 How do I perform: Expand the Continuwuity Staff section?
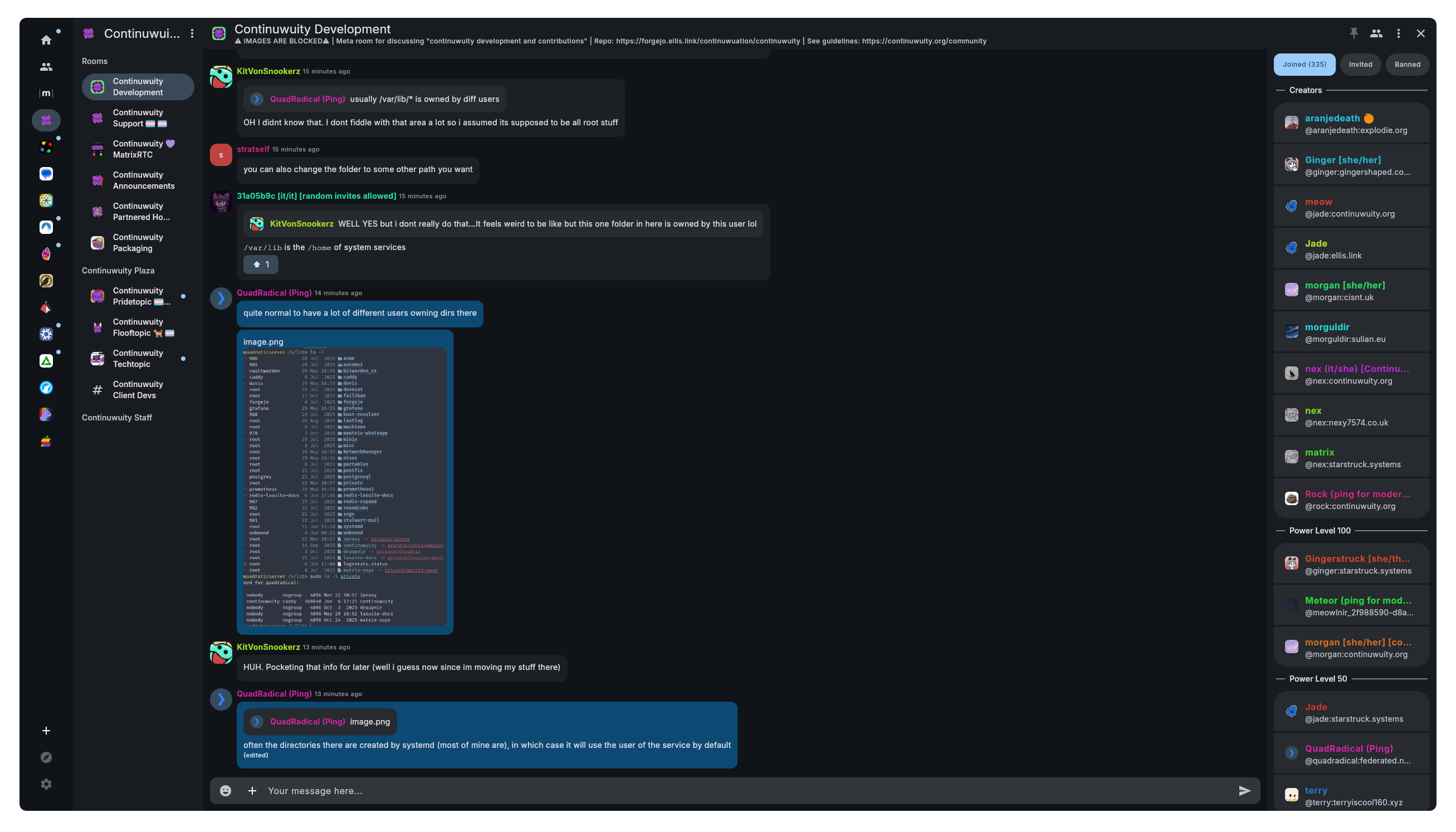tap(117, 418)
